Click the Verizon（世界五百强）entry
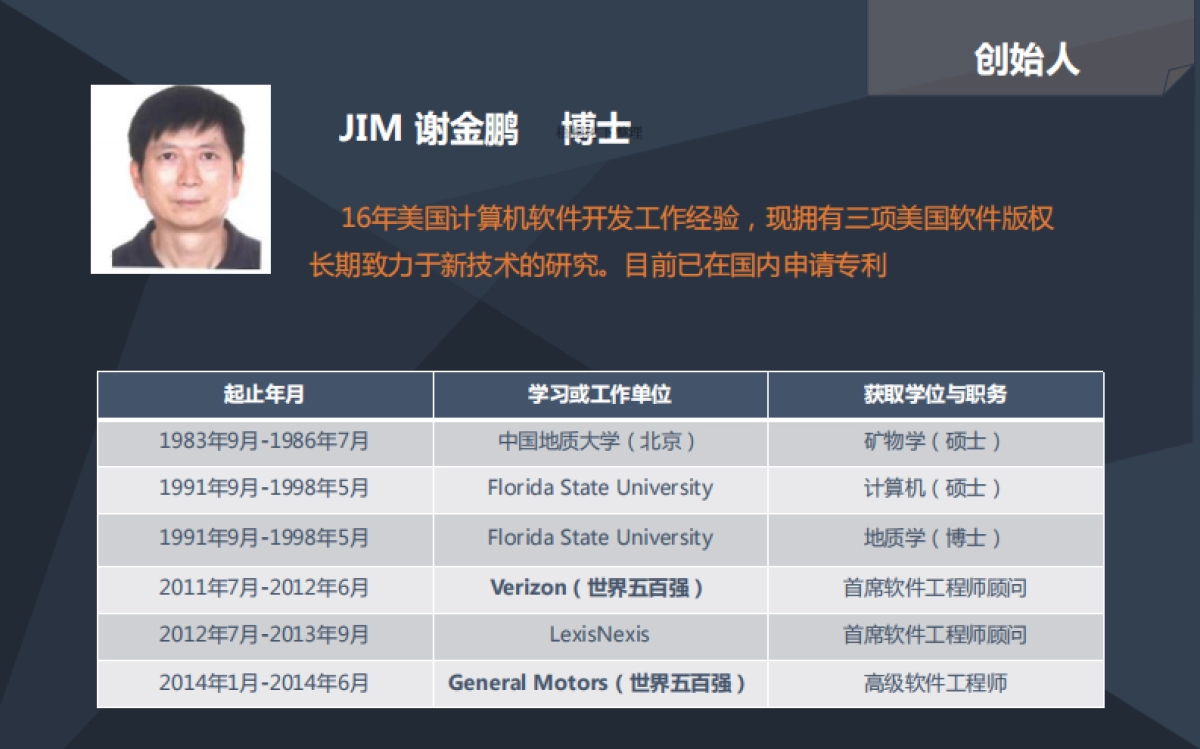The height and width of the screenshot is (749, 1200). 598,587
